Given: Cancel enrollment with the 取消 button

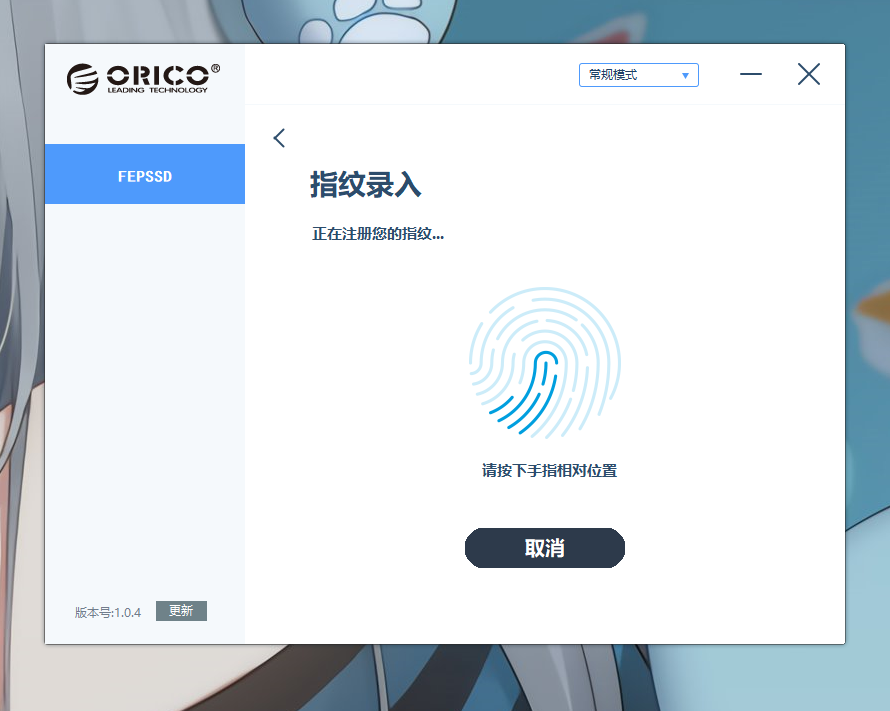Looking at the screenshot, I should 545,548.
